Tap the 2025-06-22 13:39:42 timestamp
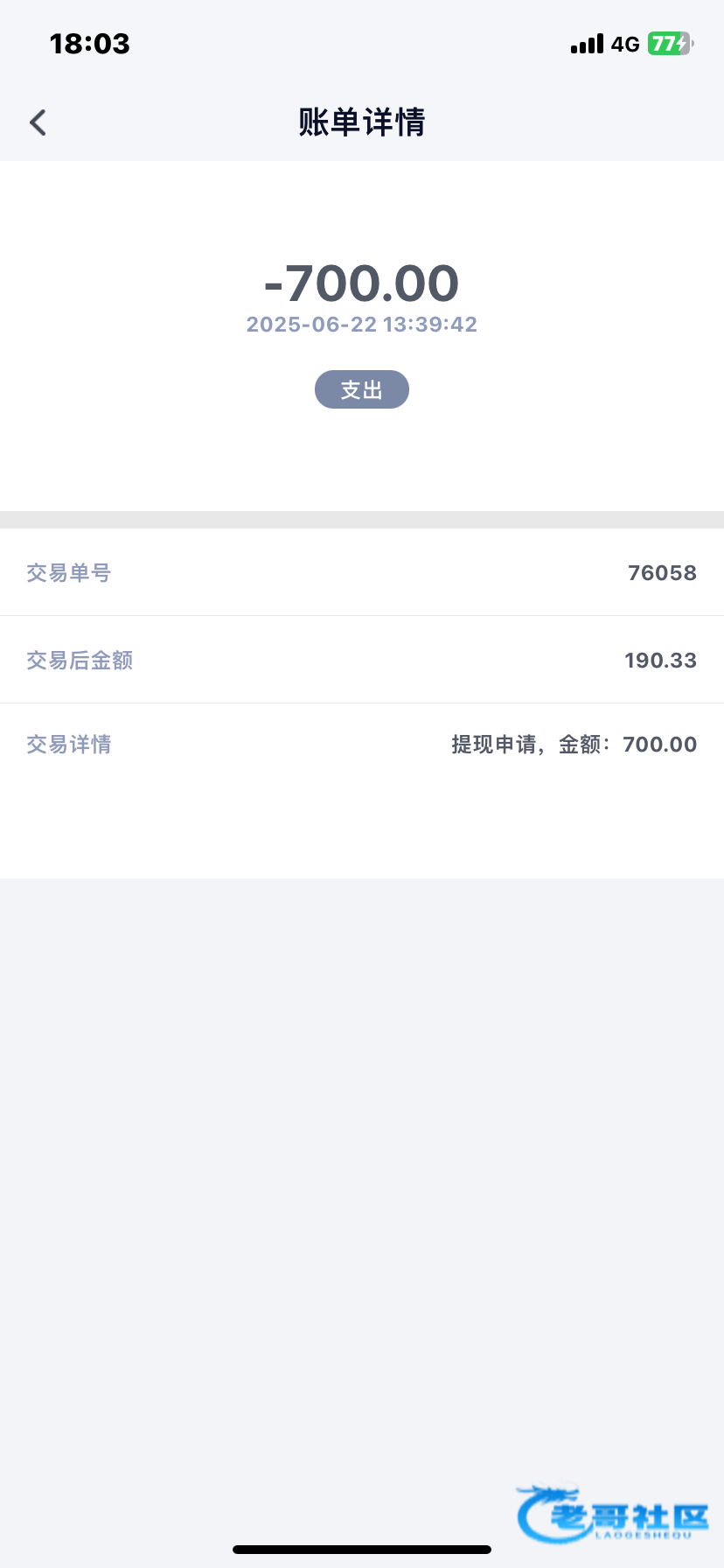The image size is (724, 1568). (362, 325)
